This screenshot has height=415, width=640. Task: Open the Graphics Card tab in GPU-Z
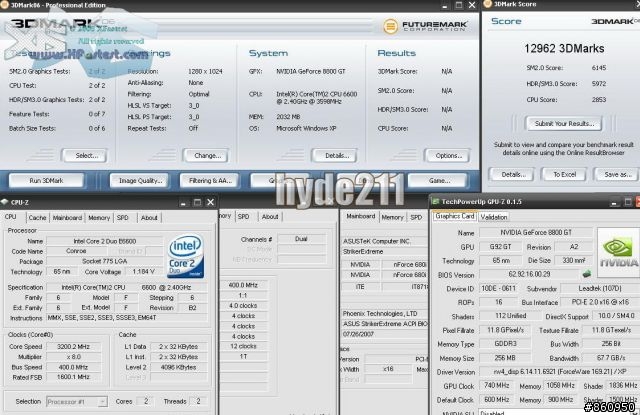pos(455,216)
